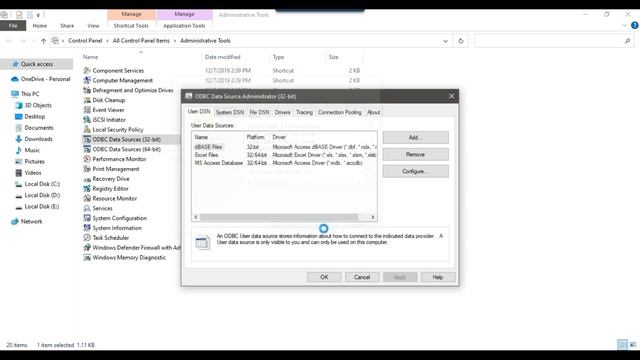The width and height of the screenshot is (640, 360).
Task: Click Control Panel in breadcrumb path
Action: point(85,41)
